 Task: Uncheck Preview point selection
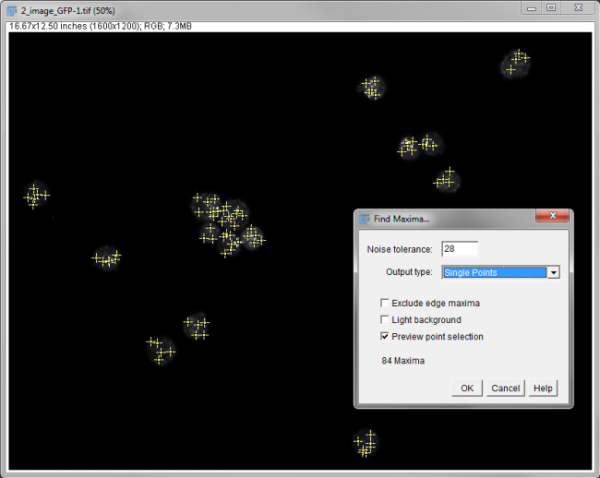385,337
